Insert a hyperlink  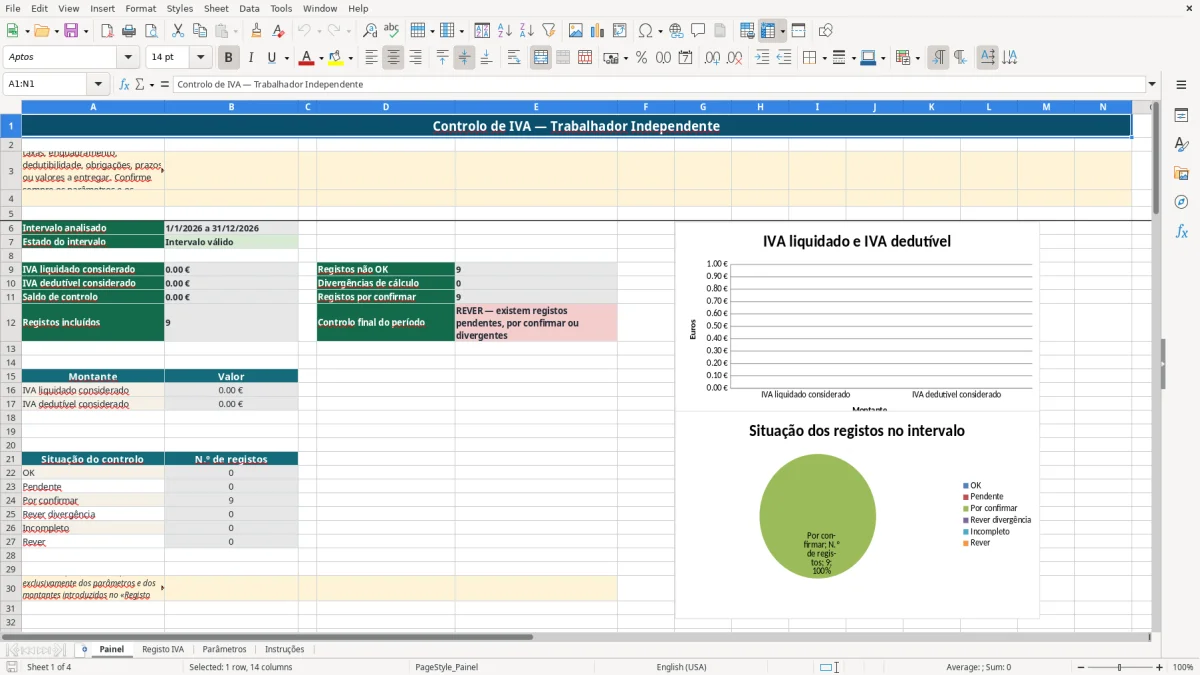coord(676,31)
